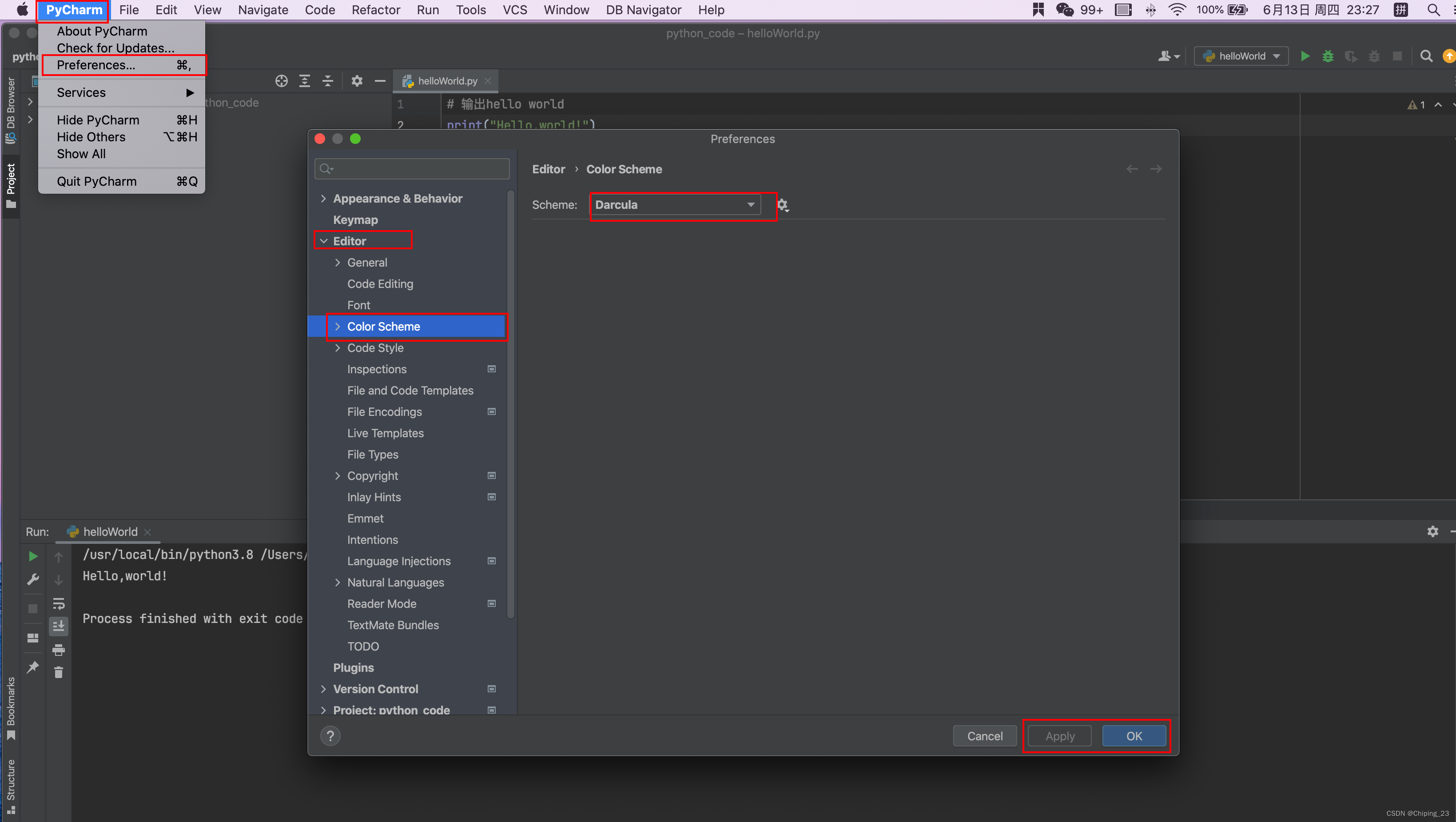Open the Services submenu
The width and height of the screenshot is (1456, 822).
click(122, 93)
